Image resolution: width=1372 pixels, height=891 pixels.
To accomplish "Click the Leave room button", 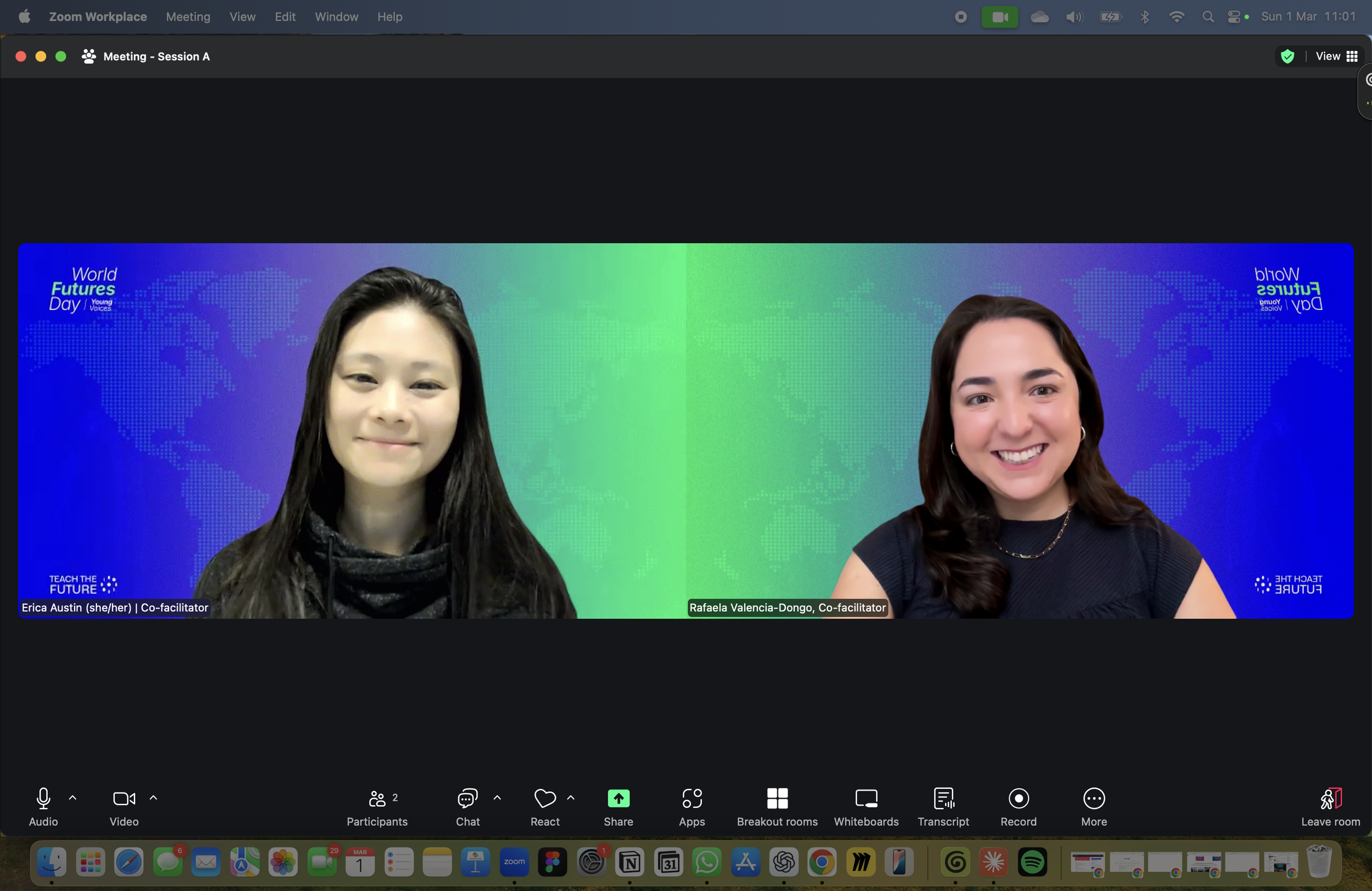I will coord(1330,807).
